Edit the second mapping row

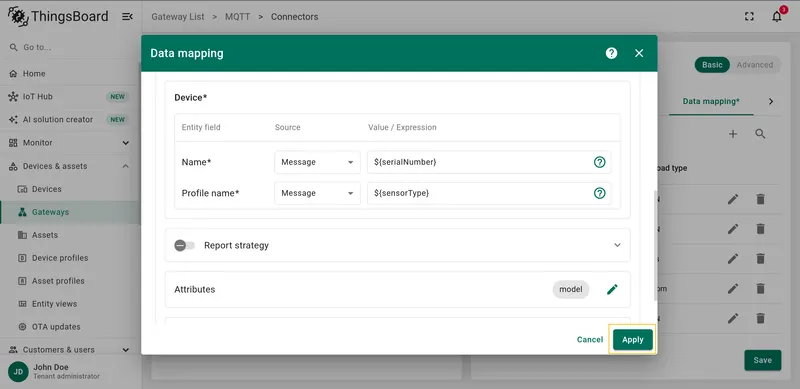pyautogui.click(x=733, y=229)
